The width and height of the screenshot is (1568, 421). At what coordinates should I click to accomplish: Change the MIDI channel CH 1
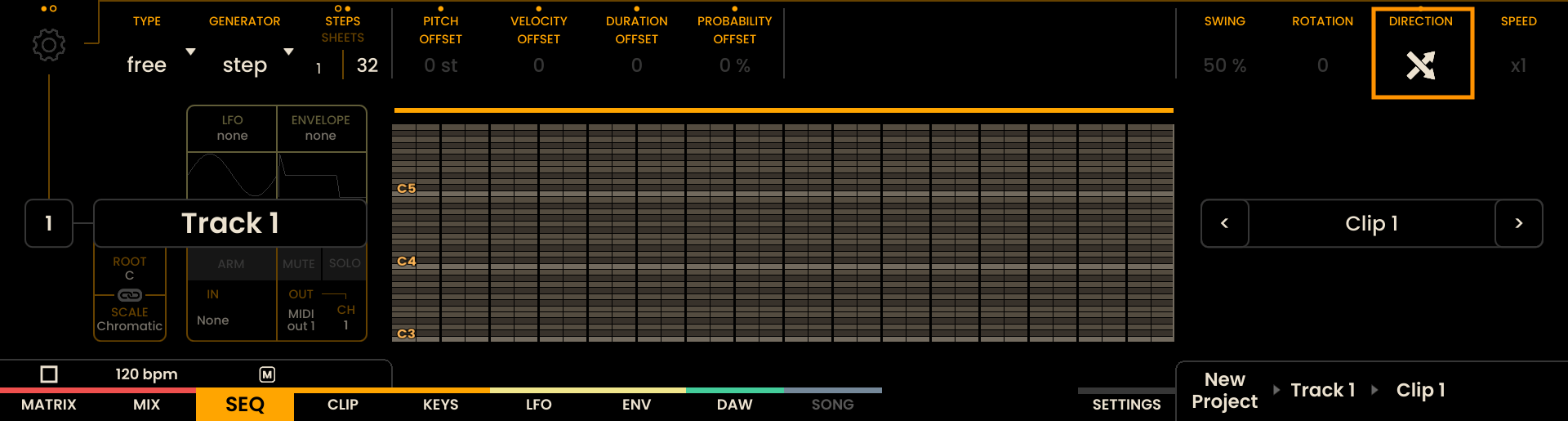tap(346, 317)
